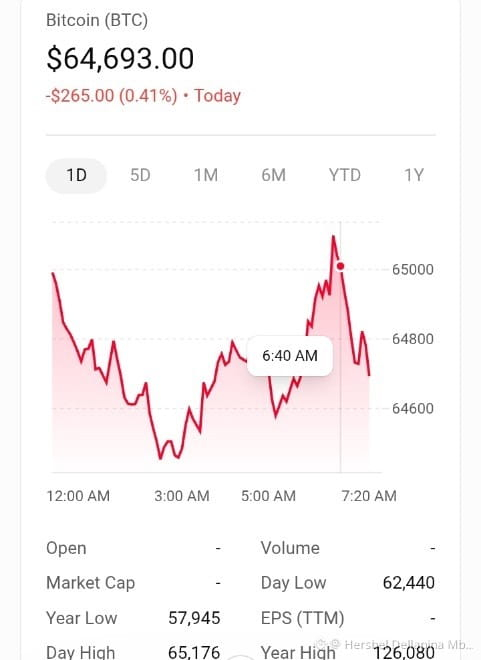Click the Bitcoin (BTC) title
This screenshot has height=660, width=481.
(x=97, y=20)
